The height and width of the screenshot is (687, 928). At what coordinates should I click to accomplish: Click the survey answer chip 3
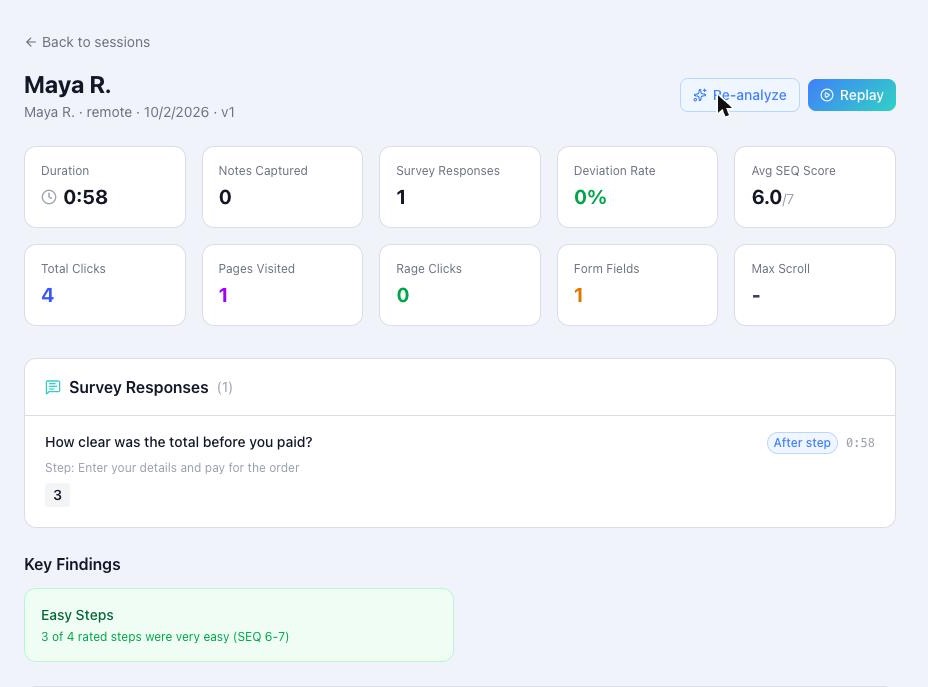[57, 495]
